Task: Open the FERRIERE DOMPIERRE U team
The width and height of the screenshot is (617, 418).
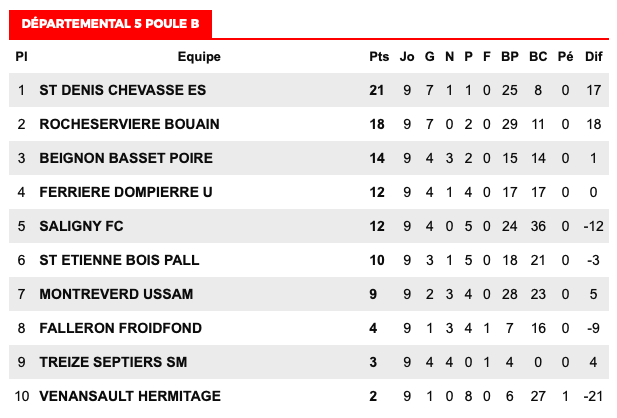Action: click(126, 192)
